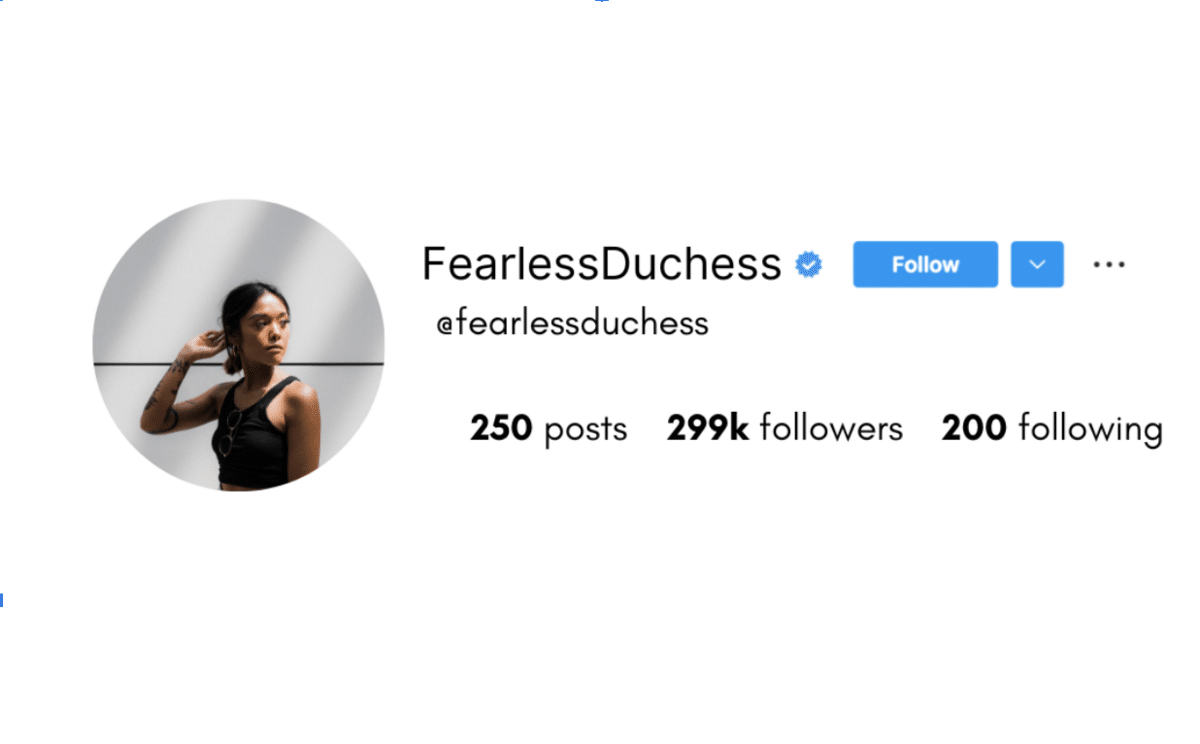This screenshot has height=744, width=1200.
Task: Open the 250 posts stat
Action: [x=549, y=429]
